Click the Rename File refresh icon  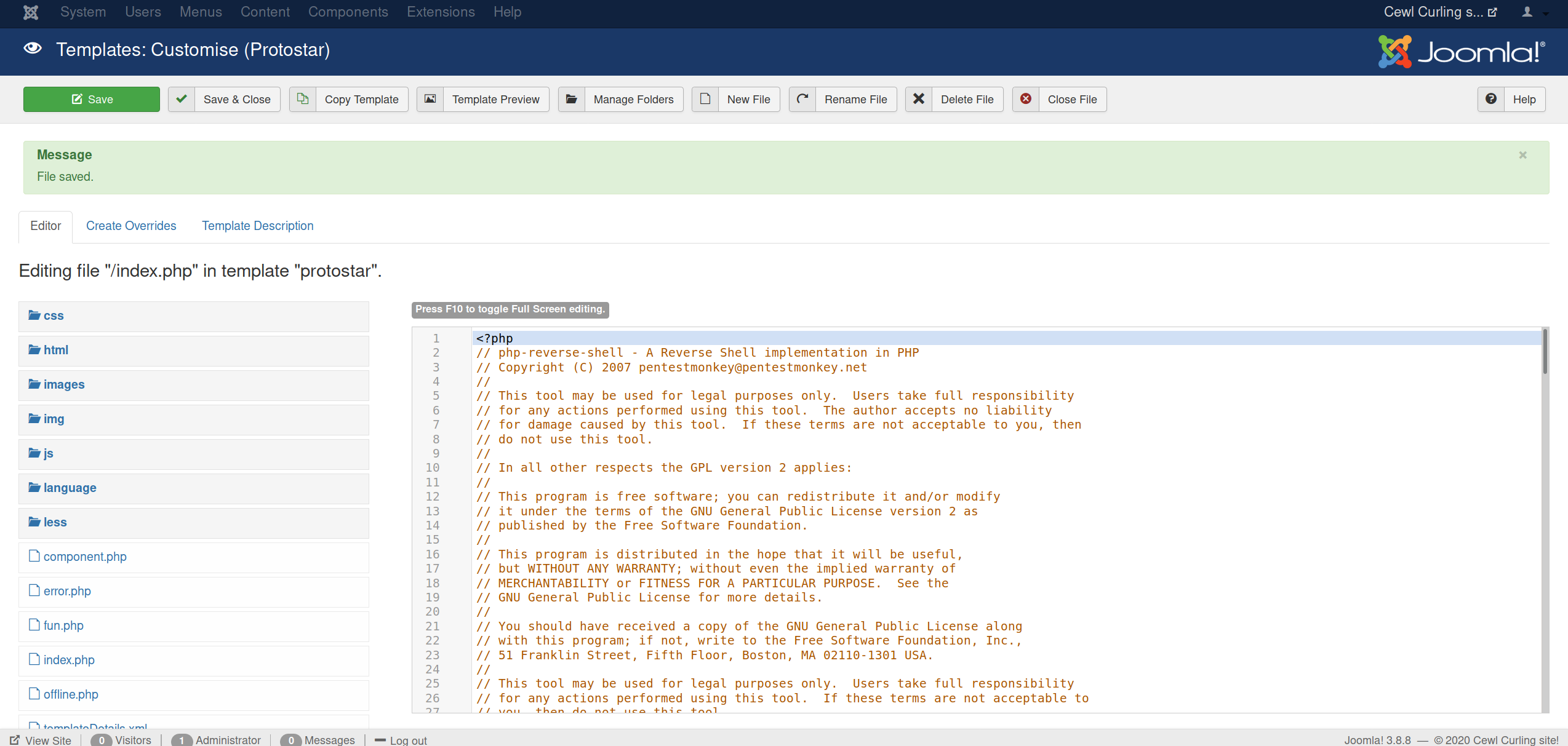tap(802, 99)
